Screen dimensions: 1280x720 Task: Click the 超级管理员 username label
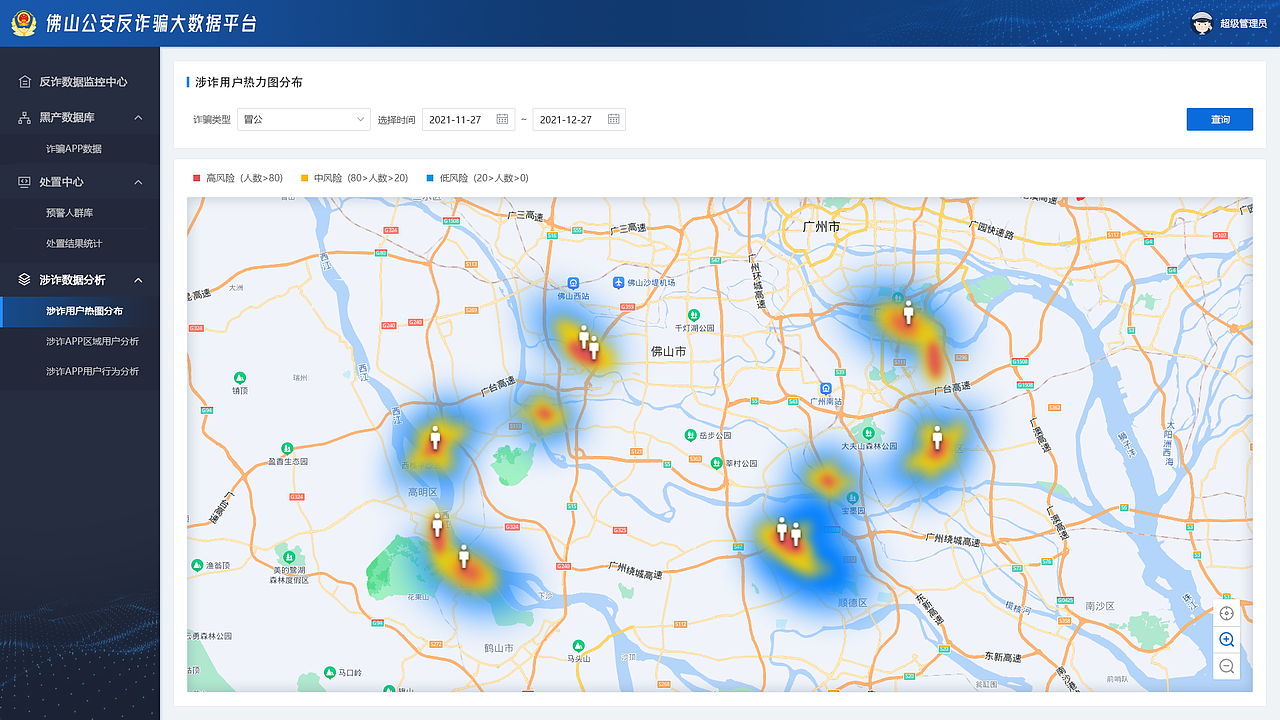click(1243, 23)
